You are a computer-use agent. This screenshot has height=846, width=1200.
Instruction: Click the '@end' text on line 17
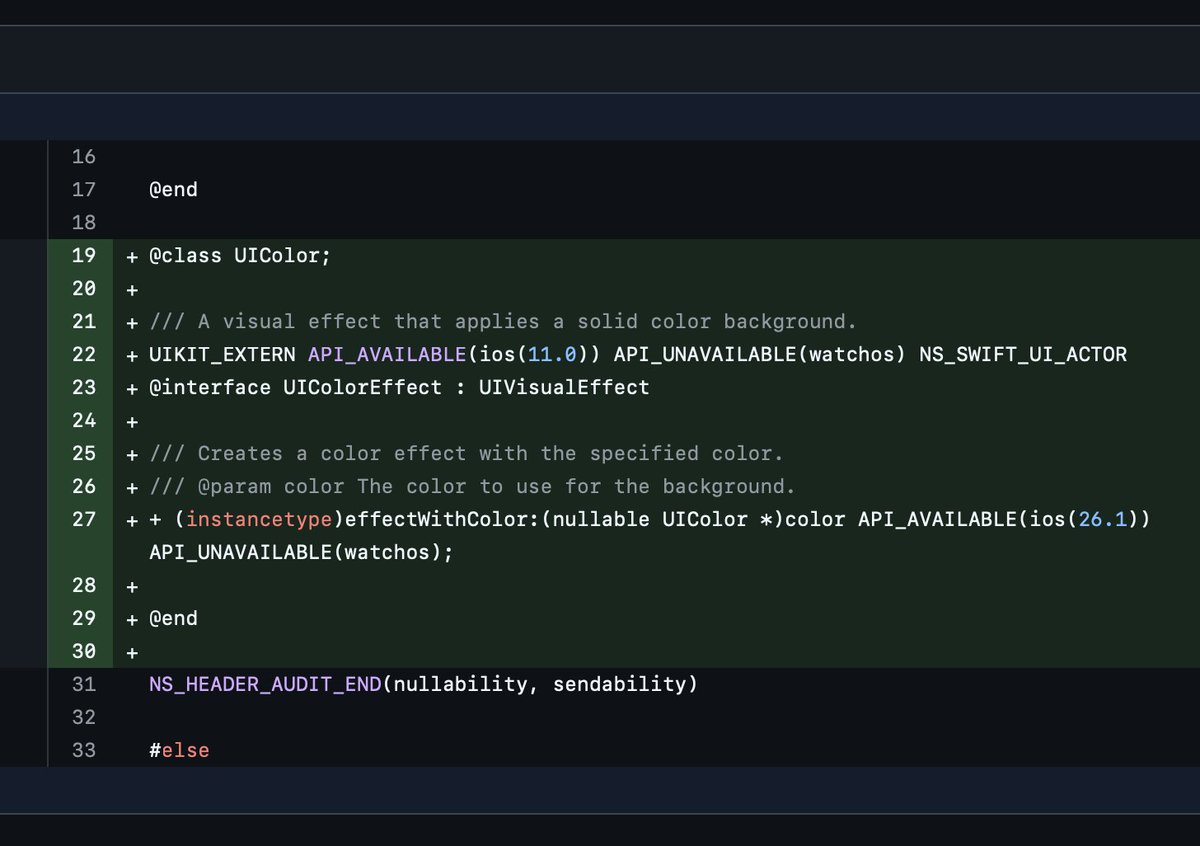tap(173, 190)
